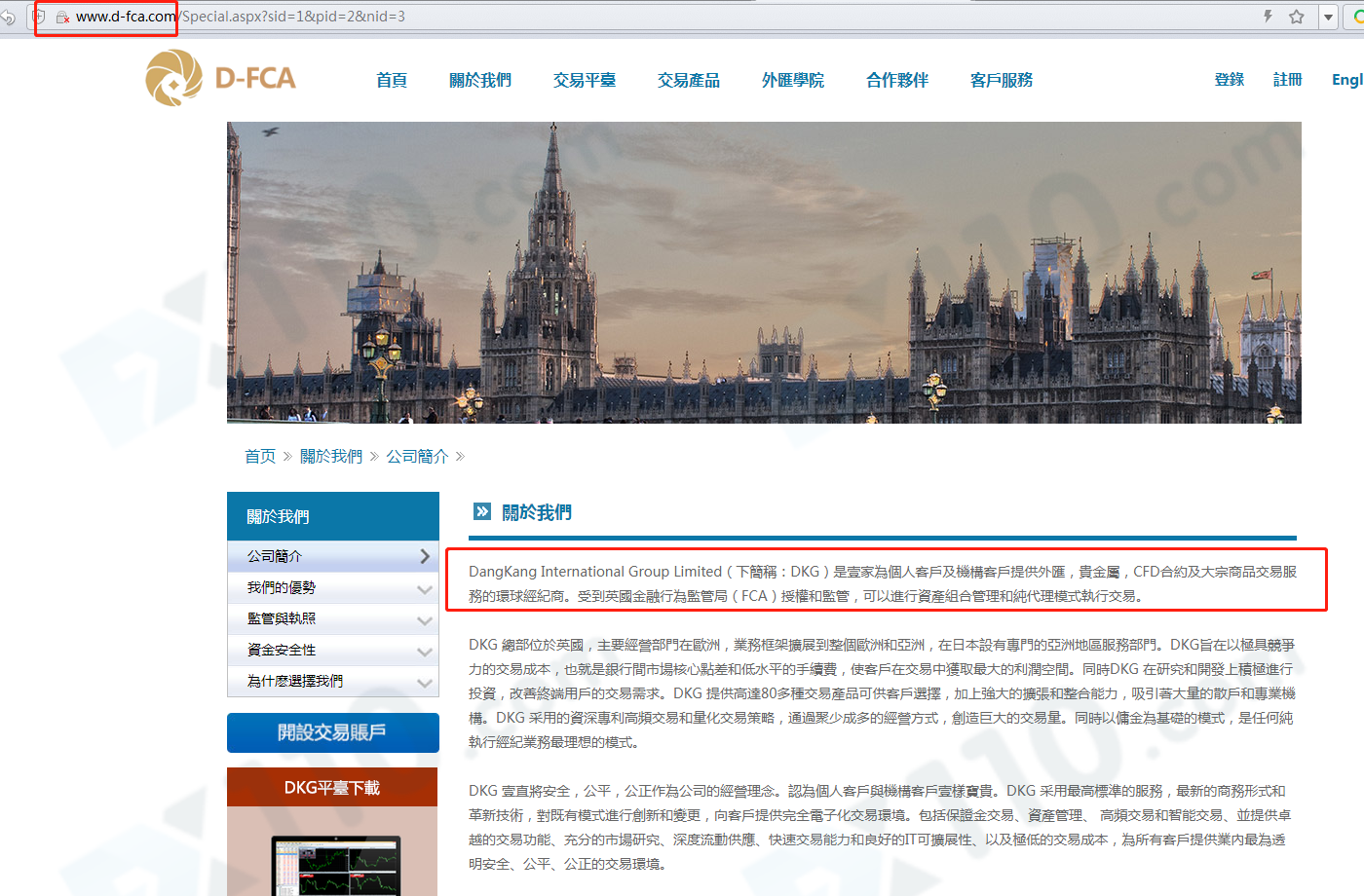Viewport: 1364px width, 896px height.
Task: Switch language via the English link
Action: [1347, 80]
